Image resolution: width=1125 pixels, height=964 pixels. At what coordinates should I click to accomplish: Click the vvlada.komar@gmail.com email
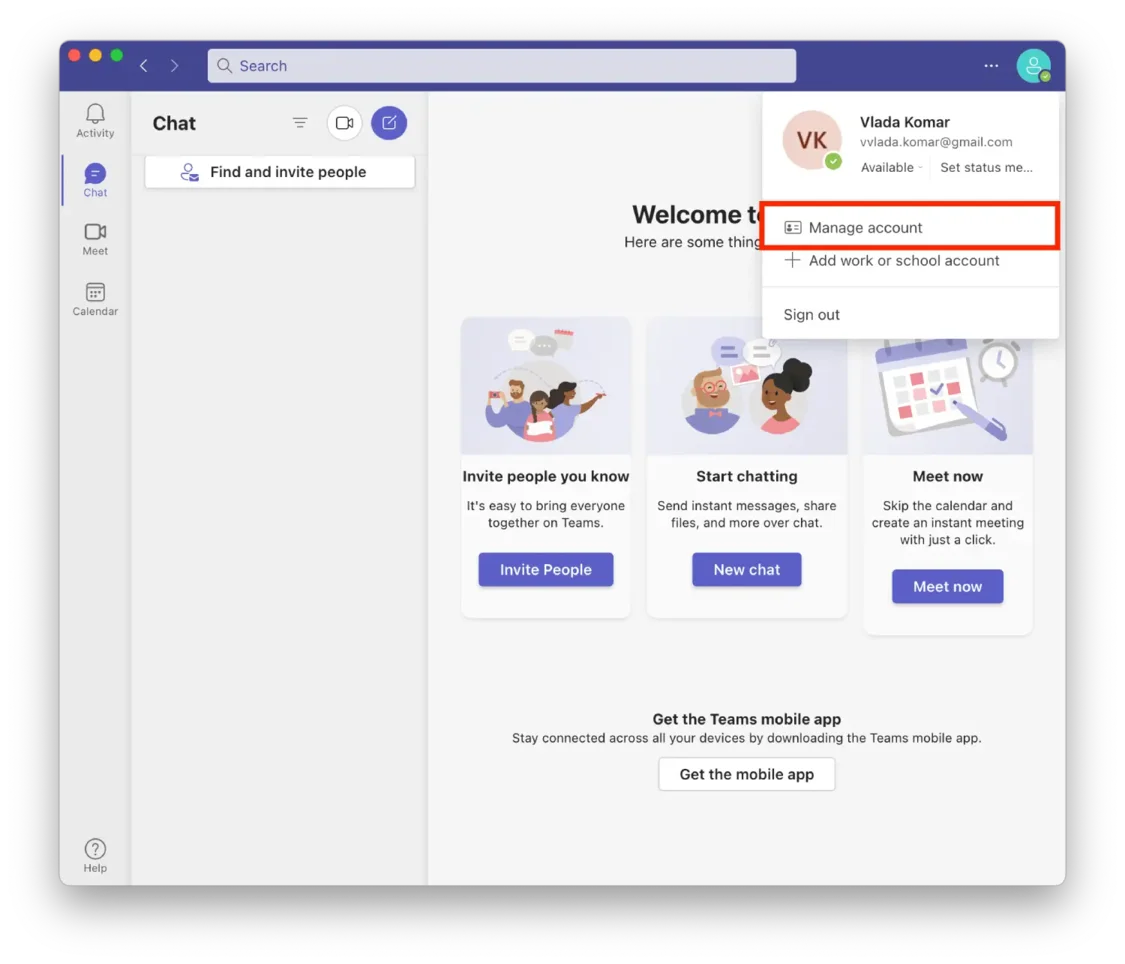936,142
